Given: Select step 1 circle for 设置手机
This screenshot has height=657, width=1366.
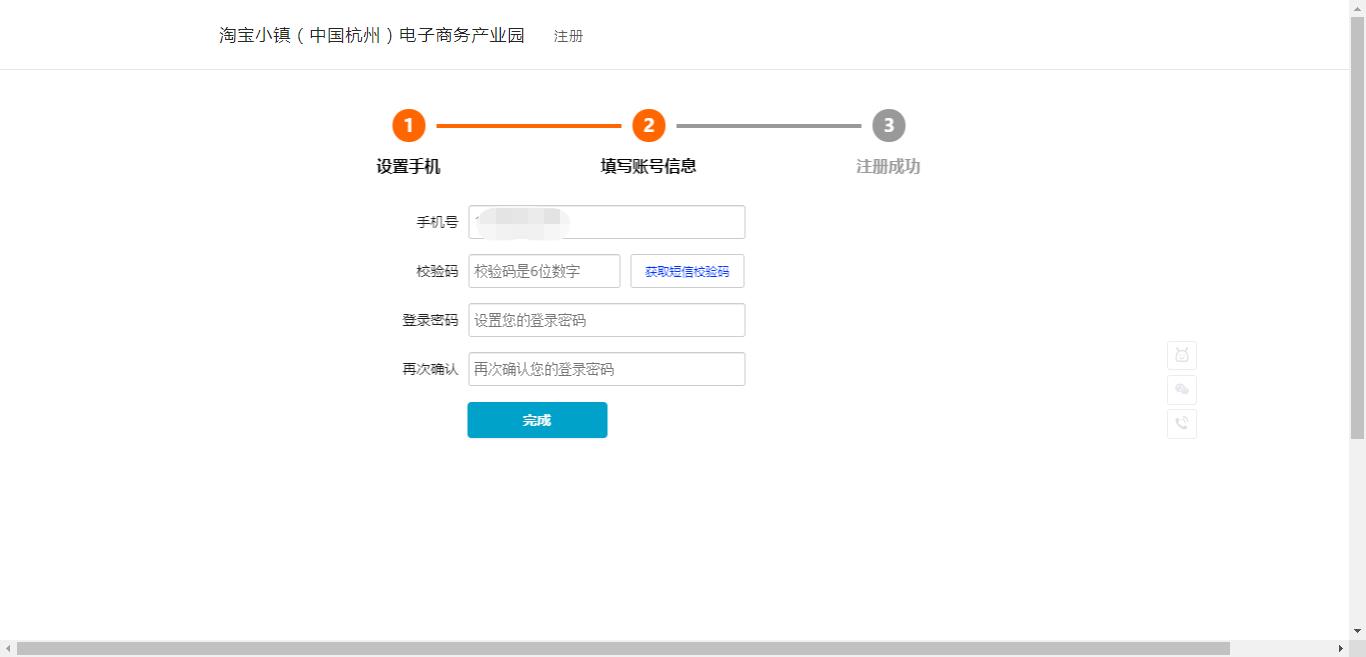Looking at the screenshot, I should tap(409, 125).
